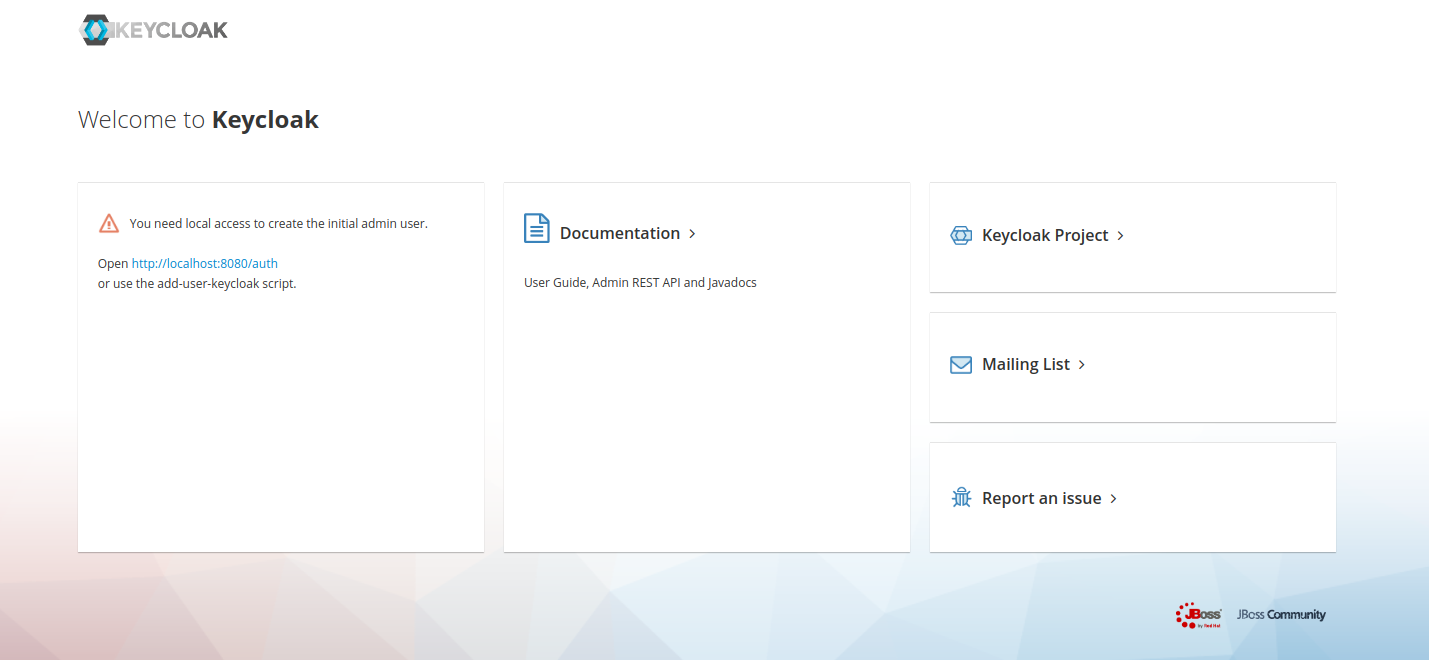Click 'or use the add-user-keycloak script.' text
The image size is (1429, 660).
(x=197, y=284)
